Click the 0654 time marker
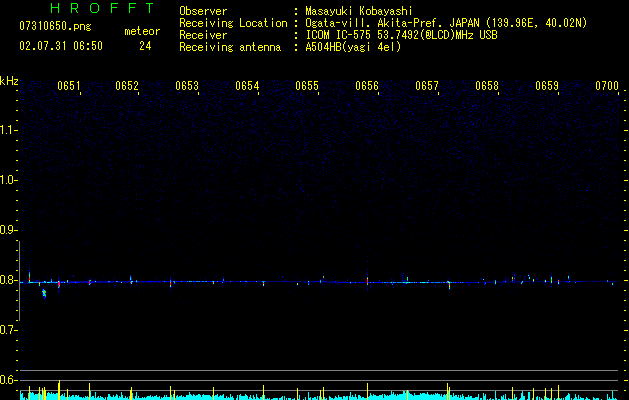The image size is (629, 400). 247,86
